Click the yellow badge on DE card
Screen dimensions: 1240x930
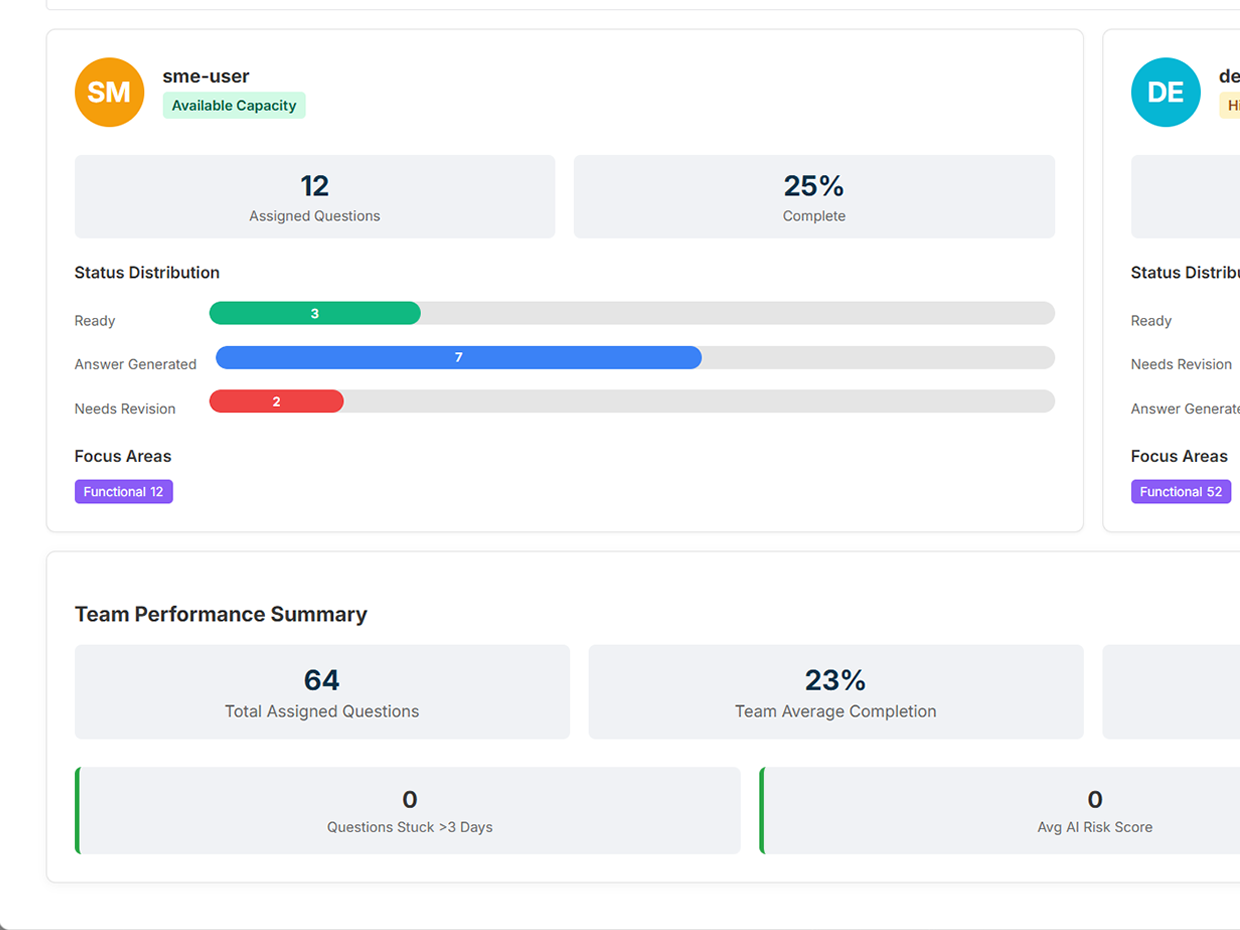click(x=1232, y=105)
